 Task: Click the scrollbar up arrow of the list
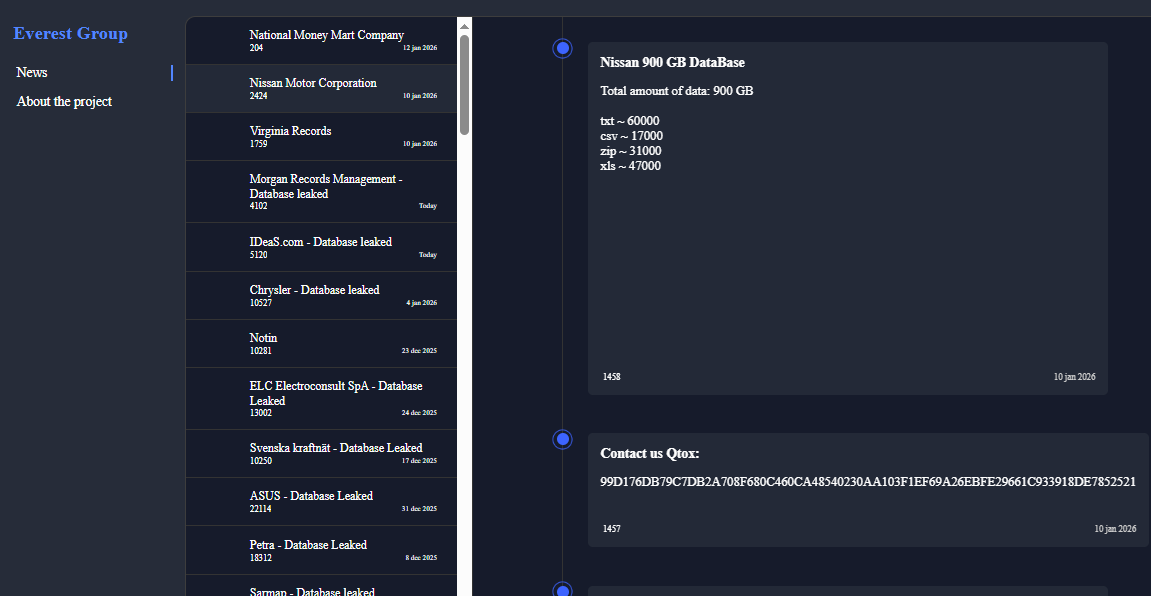[x=464, y=25]
